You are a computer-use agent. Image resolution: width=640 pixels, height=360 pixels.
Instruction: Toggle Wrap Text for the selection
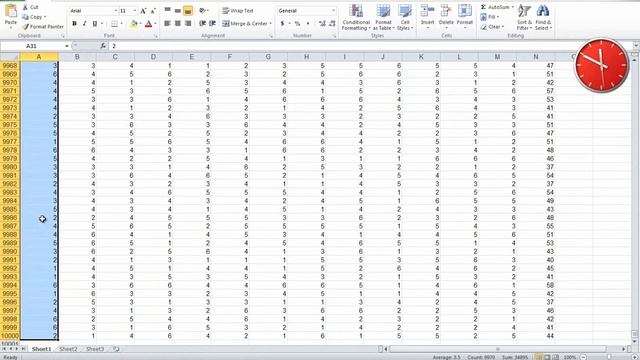tap(238, 11)
